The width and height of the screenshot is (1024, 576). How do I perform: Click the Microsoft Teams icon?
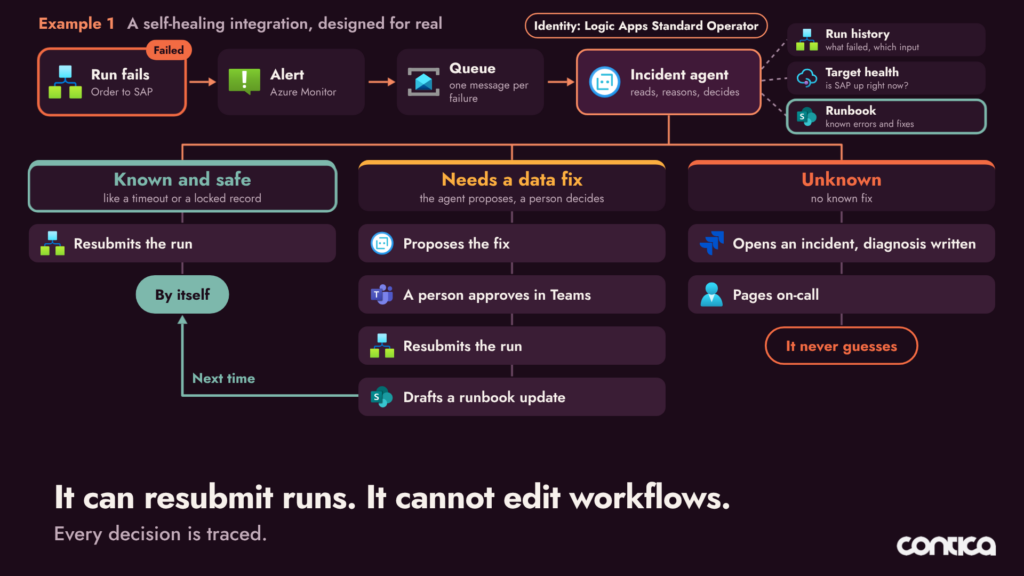click(382, 295)
